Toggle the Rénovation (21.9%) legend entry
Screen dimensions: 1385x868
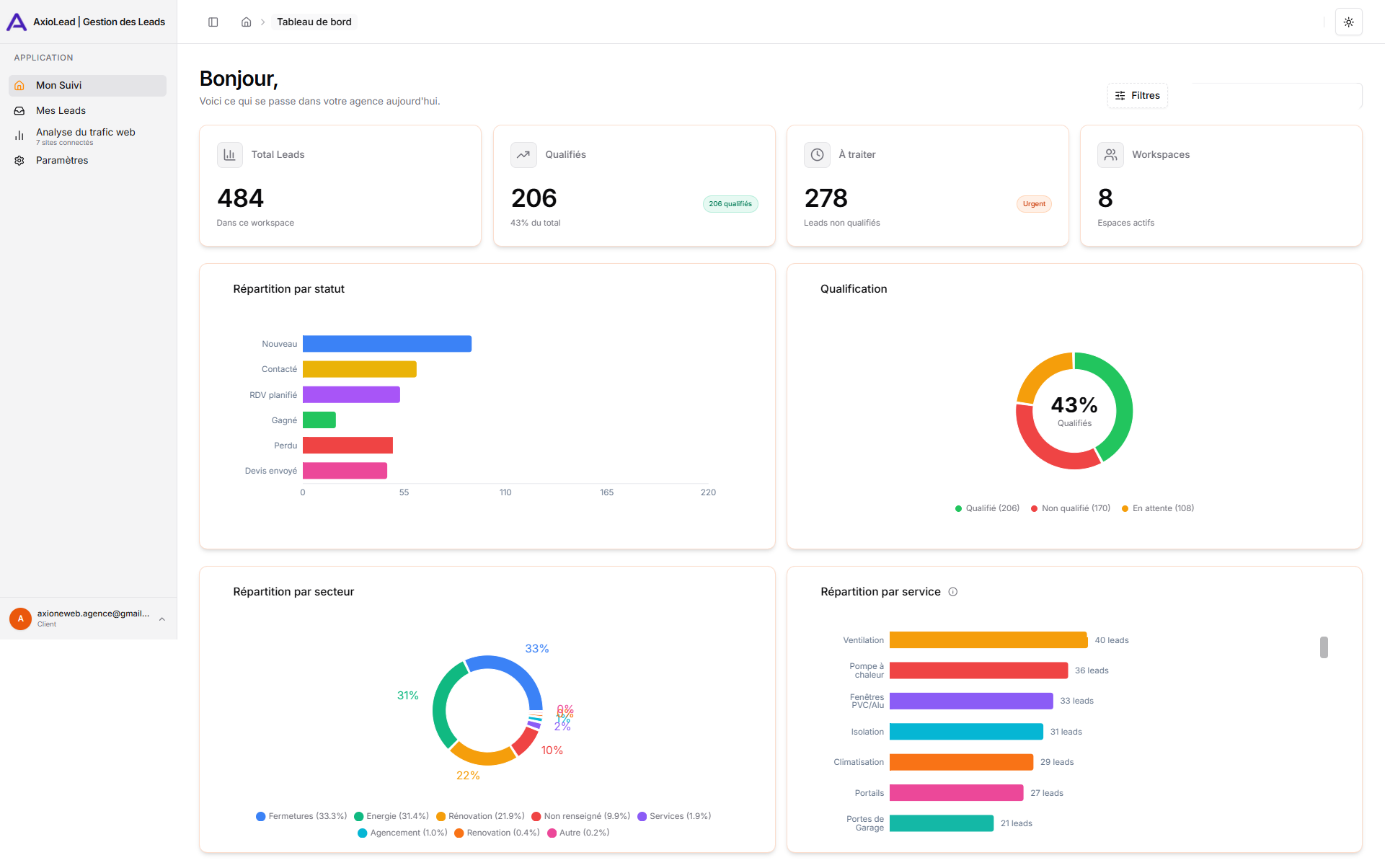(x=479, y=816)
